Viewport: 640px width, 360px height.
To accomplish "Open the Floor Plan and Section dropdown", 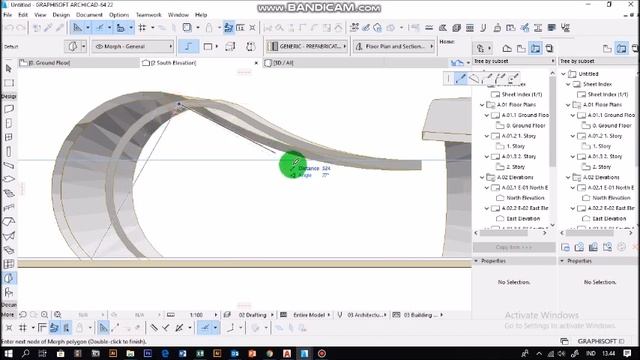I will [x=394, y=47].
